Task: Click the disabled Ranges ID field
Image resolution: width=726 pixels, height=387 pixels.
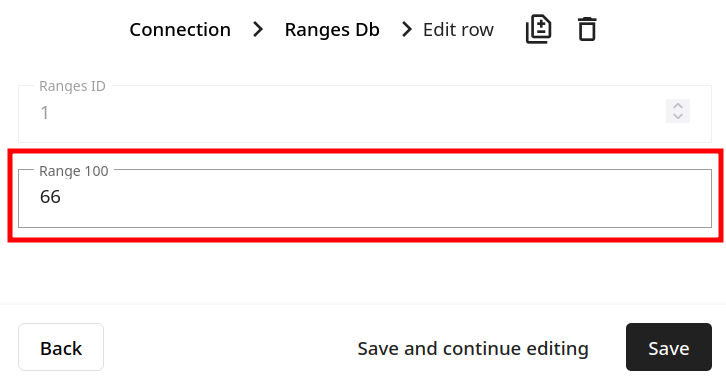Action: tap(365, 113)
